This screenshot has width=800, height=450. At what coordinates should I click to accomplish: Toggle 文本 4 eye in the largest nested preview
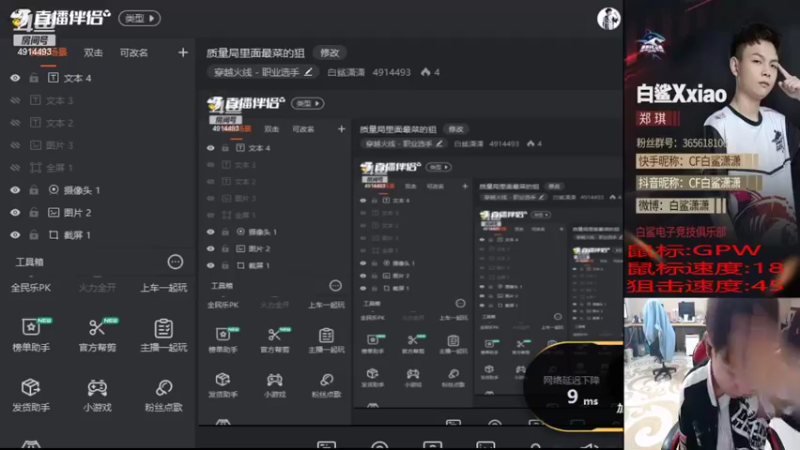click(x=210, y=148)
